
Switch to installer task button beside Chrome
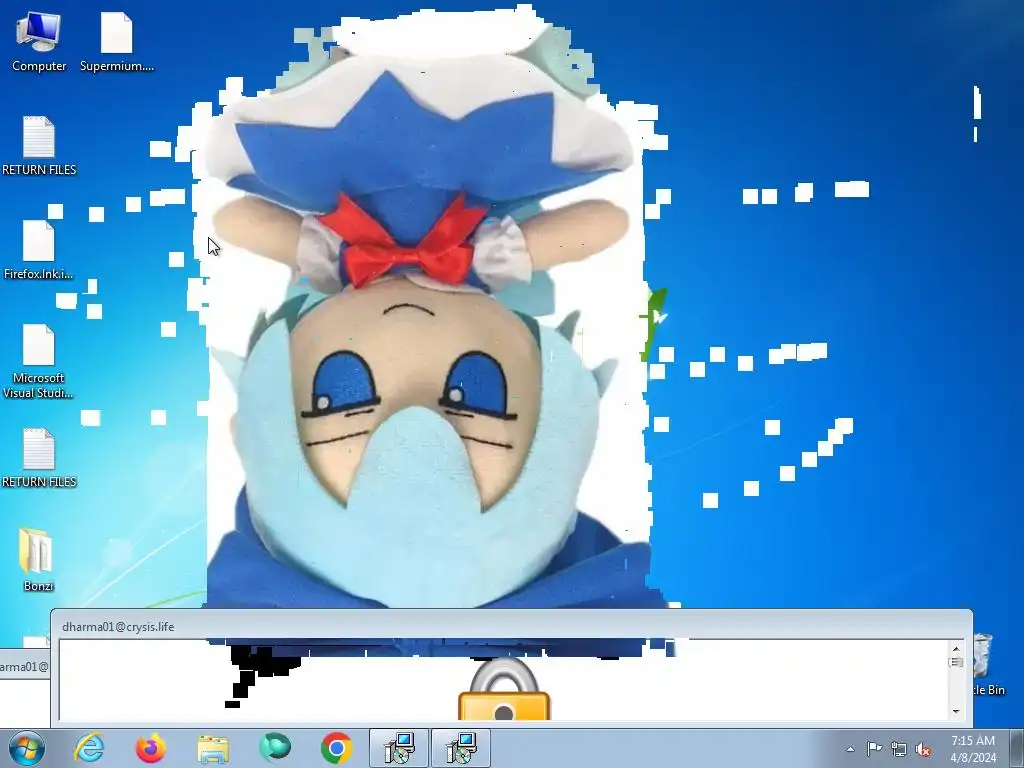[399, 748]
